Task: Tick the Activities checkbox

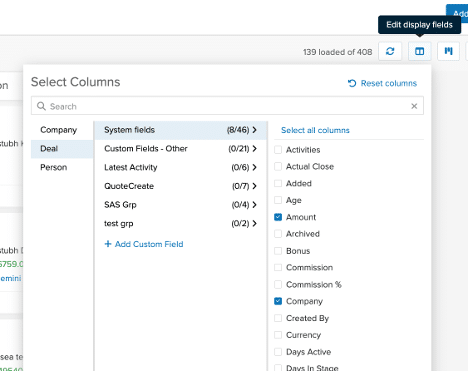Action: coord(278,150)
